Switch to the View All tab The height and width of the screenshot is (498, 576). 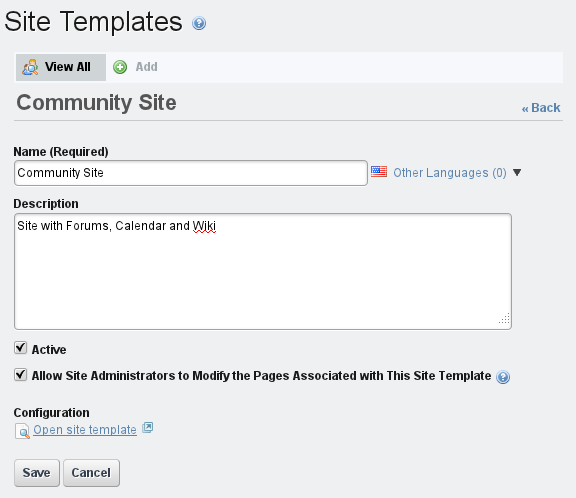(61, 67)
